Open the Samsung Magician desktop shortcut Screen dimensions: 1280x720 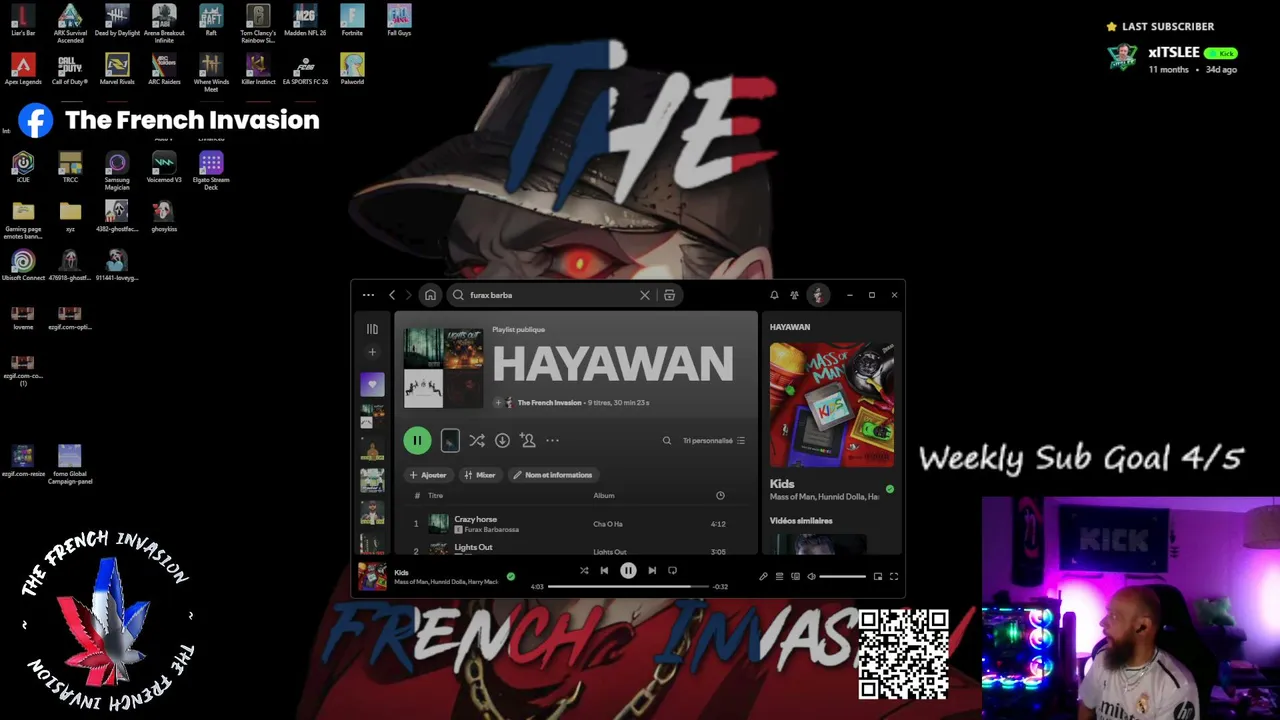tap(117, 171)
